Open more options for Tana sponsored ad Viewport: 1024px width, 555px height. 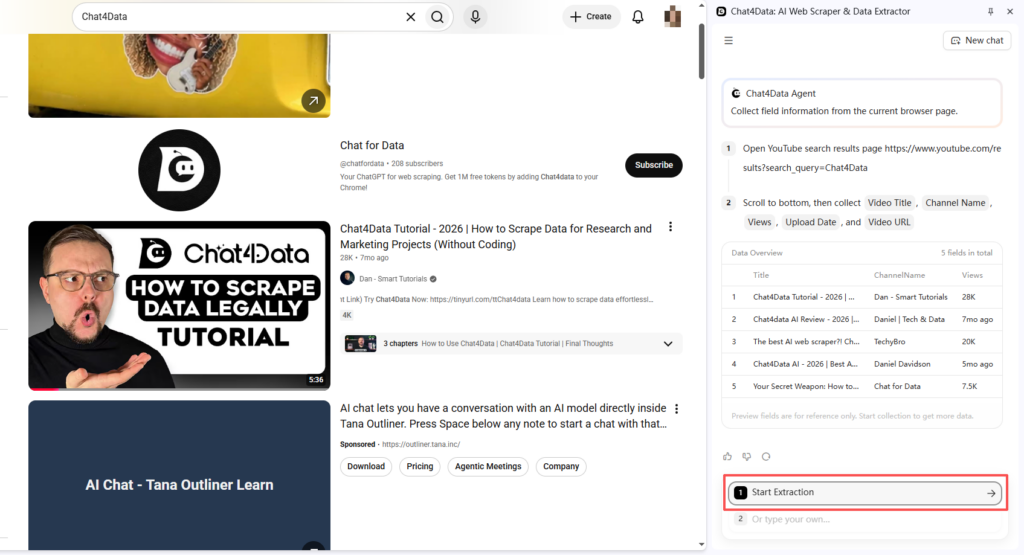(677, 409)
